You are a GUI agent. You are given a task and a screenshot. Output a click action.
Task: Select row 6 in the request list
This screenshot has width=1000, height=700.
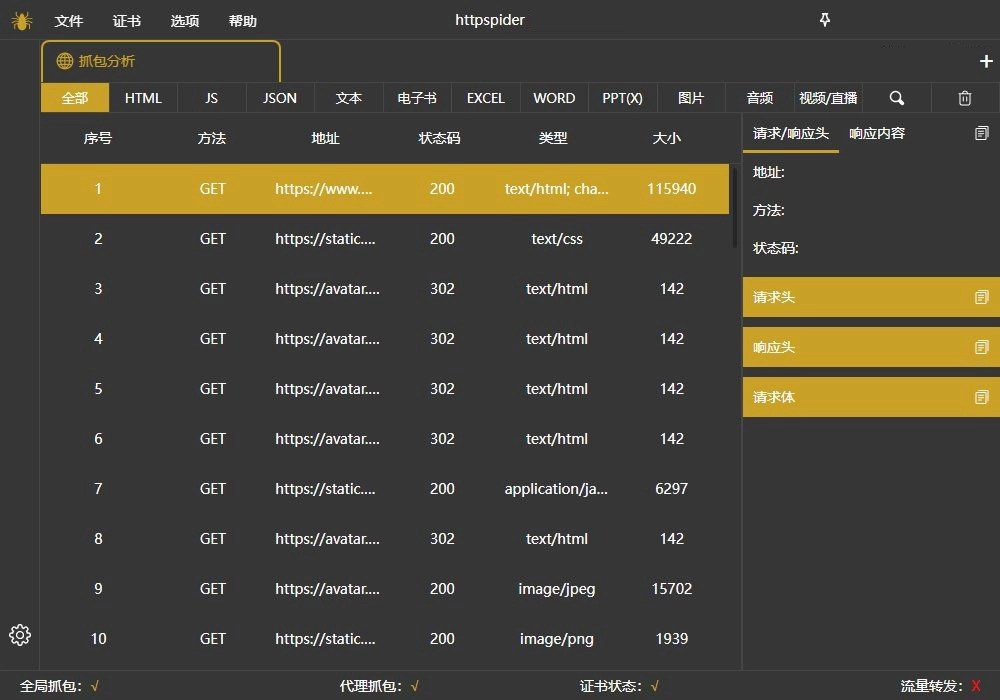[385, 439]
